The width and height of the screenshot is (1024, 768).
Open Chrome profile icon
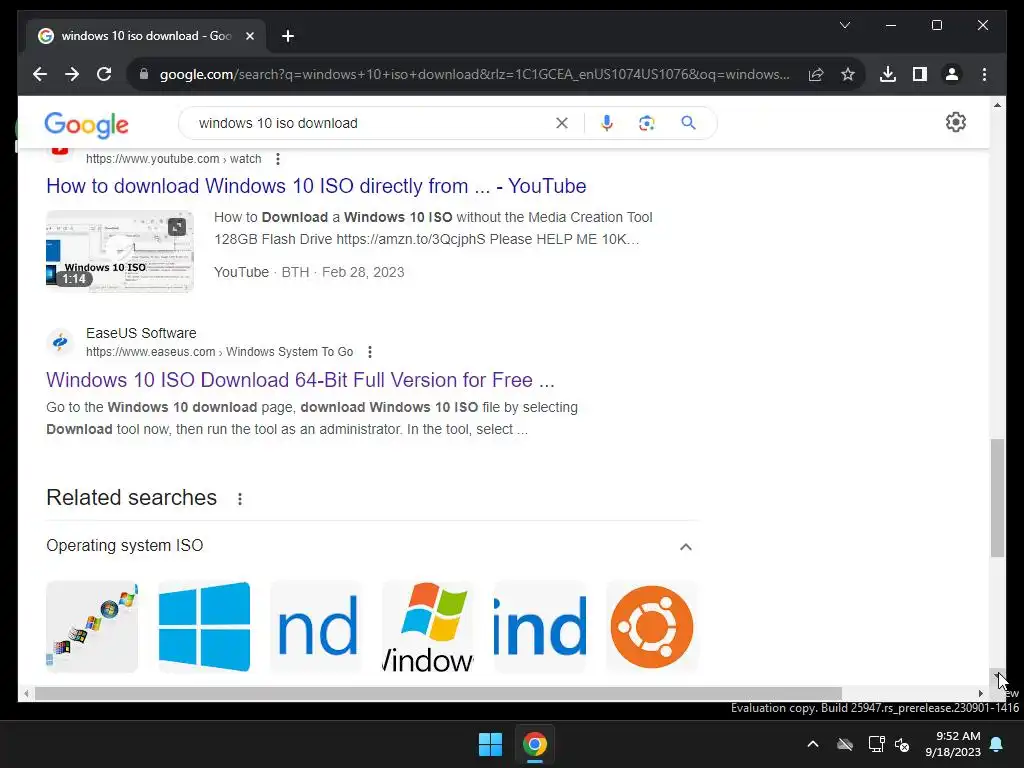pyautogui.click(x=952, y=74)
